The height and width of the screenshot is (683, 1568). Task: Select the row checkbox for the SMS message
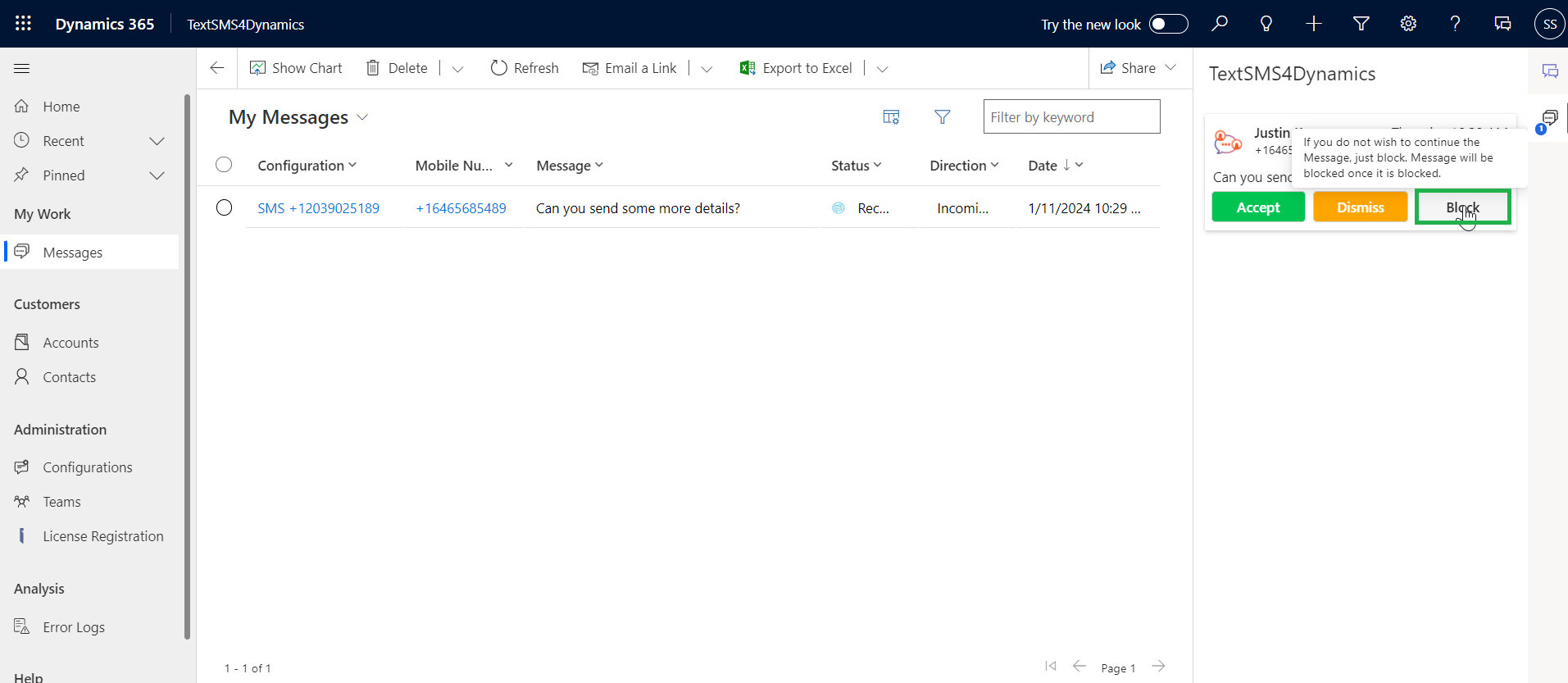(x=224, y=207)
